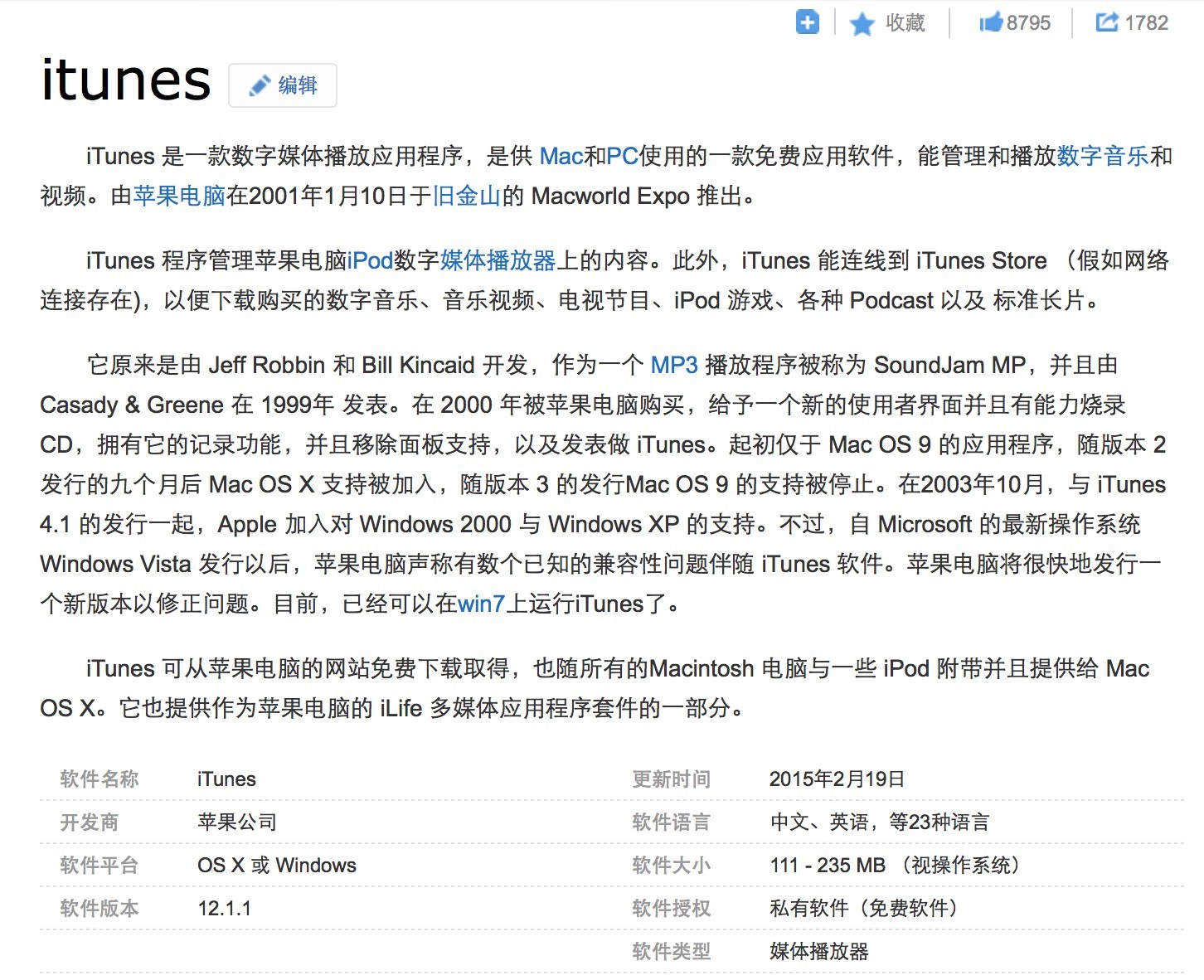Click the pencil icon in 编辑
Viewport: 1204px width, 980px height.
(260, 85)
